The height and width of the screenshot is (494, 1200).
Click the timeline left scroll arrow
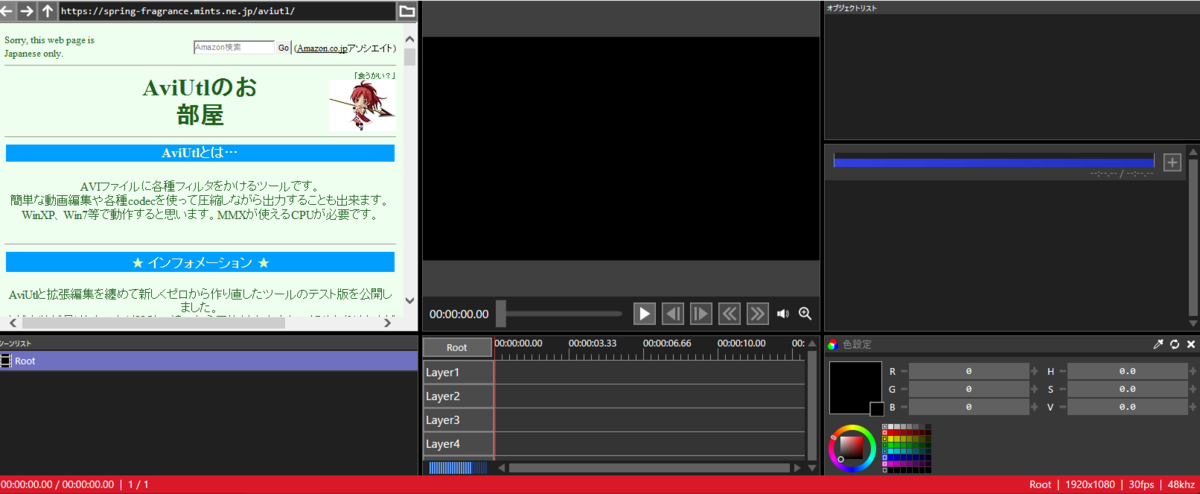502,467
